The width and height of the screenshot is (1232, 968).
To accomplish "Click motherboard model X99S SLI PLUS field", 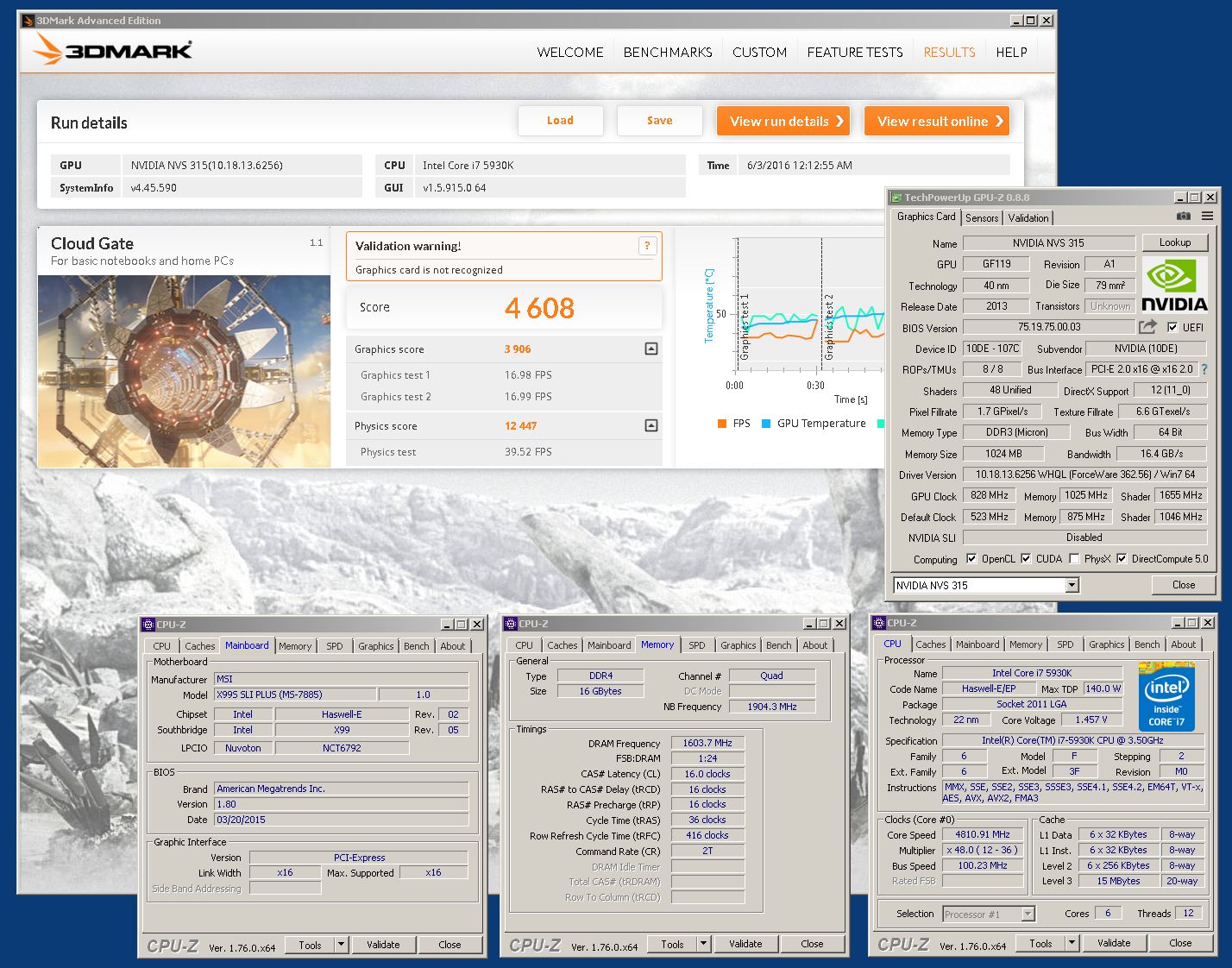I will (294, 695).
